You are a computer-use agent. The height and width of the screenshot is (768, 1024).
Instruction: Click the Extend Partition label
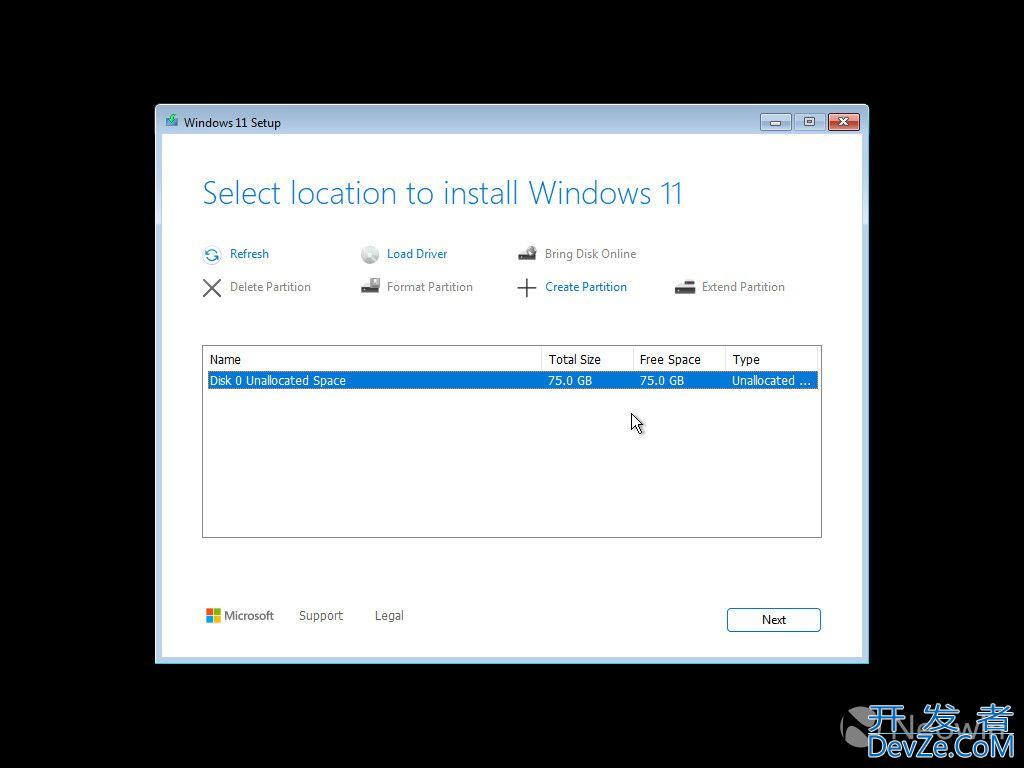[743, 287]
